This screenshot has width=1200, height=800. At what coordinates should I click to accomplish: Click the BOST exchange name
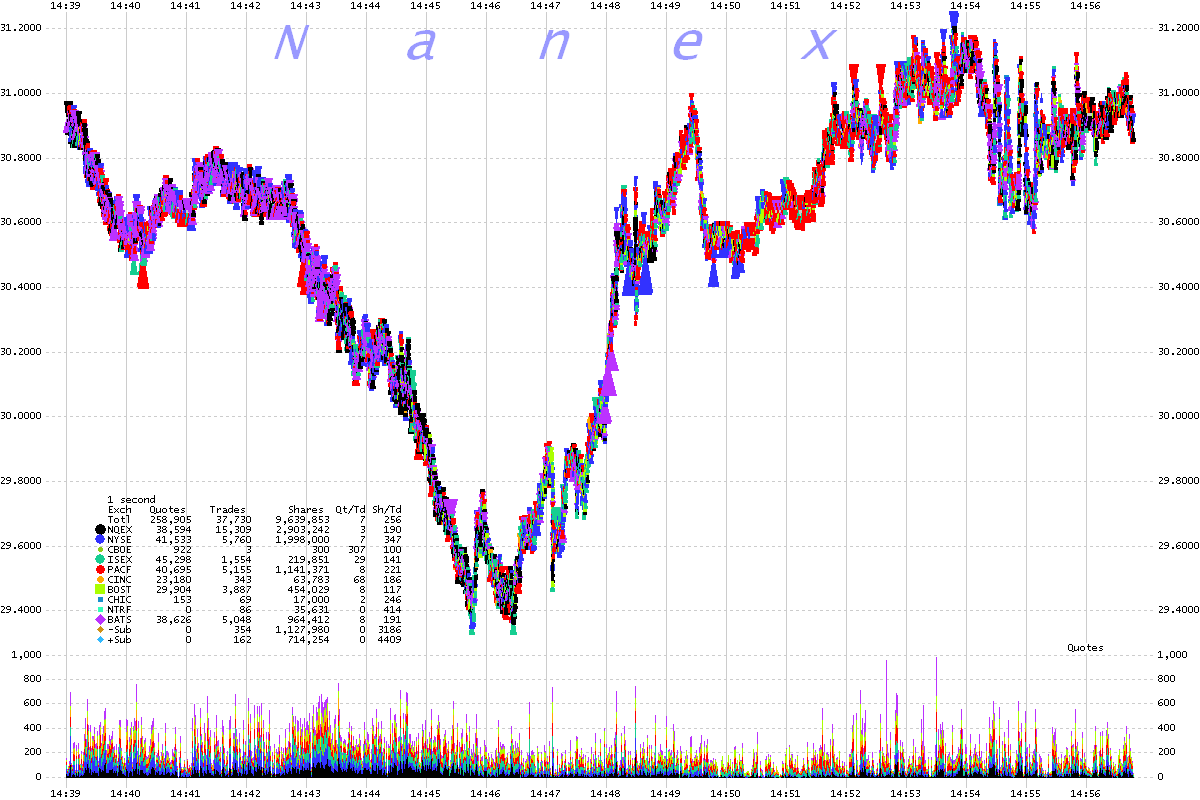[120, 589]
